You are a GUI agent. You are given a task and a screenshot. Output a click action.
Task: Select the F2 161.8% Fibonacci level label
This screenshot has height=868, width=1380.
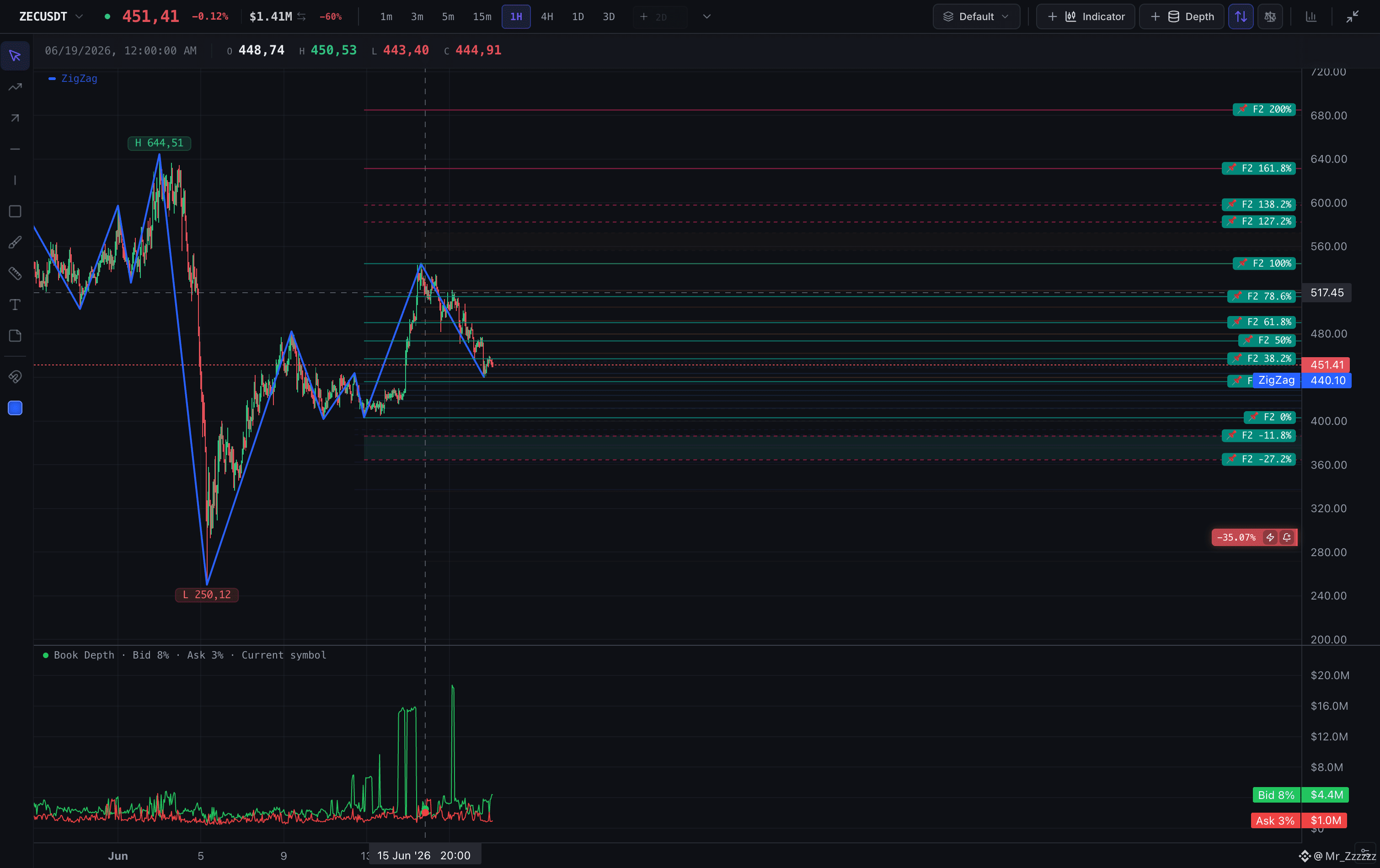coord(1258,169)
